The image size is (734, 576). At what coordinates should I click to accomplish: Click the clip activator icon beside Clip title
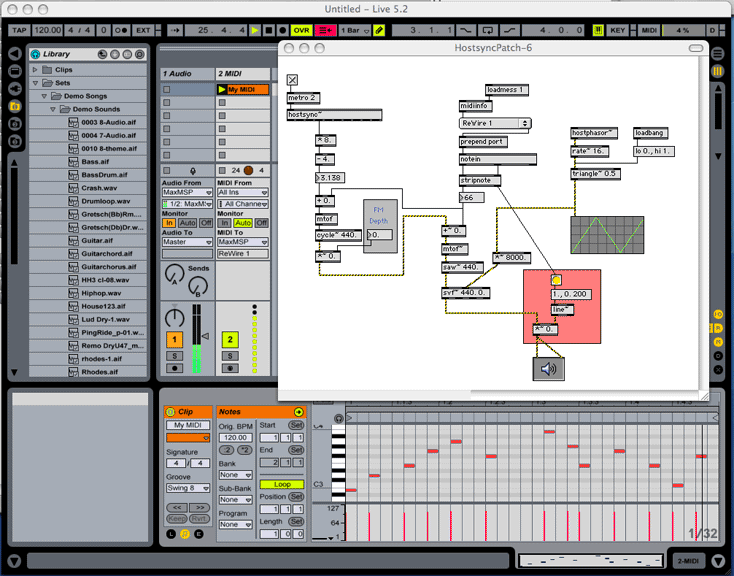pyautogui.click(x=170, y=412)
